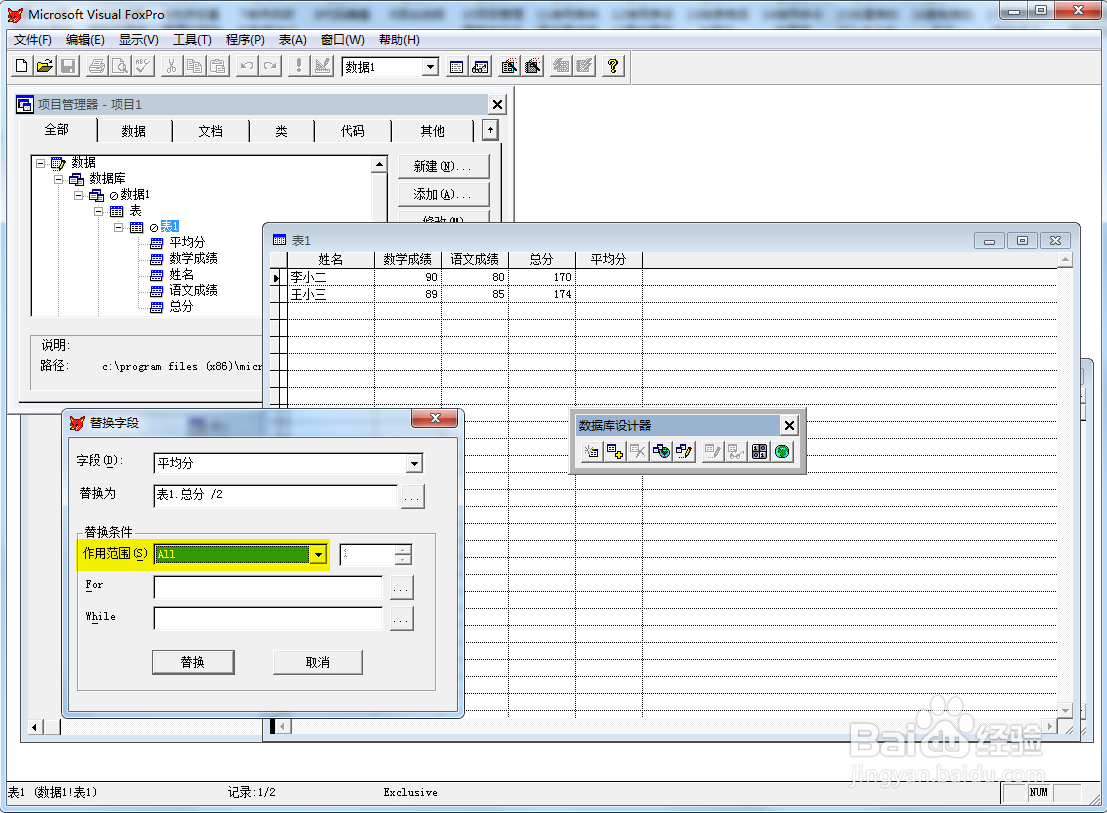Click the ABC spelling check icon

[x=143, y=66]
